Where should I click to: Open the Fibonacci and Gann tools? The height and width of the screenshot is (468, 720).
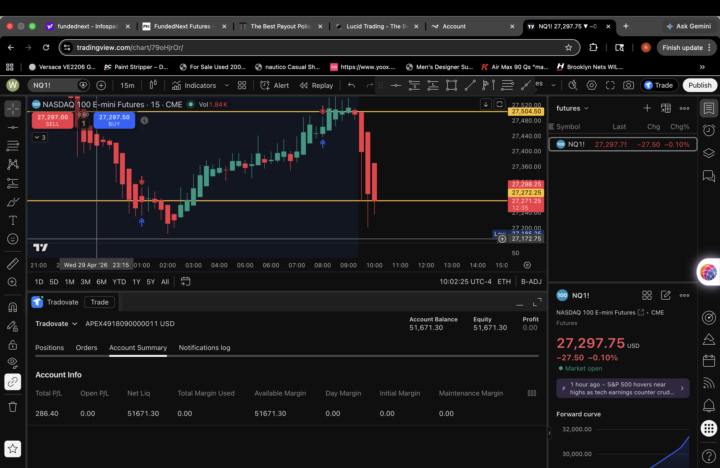point(12,146)
